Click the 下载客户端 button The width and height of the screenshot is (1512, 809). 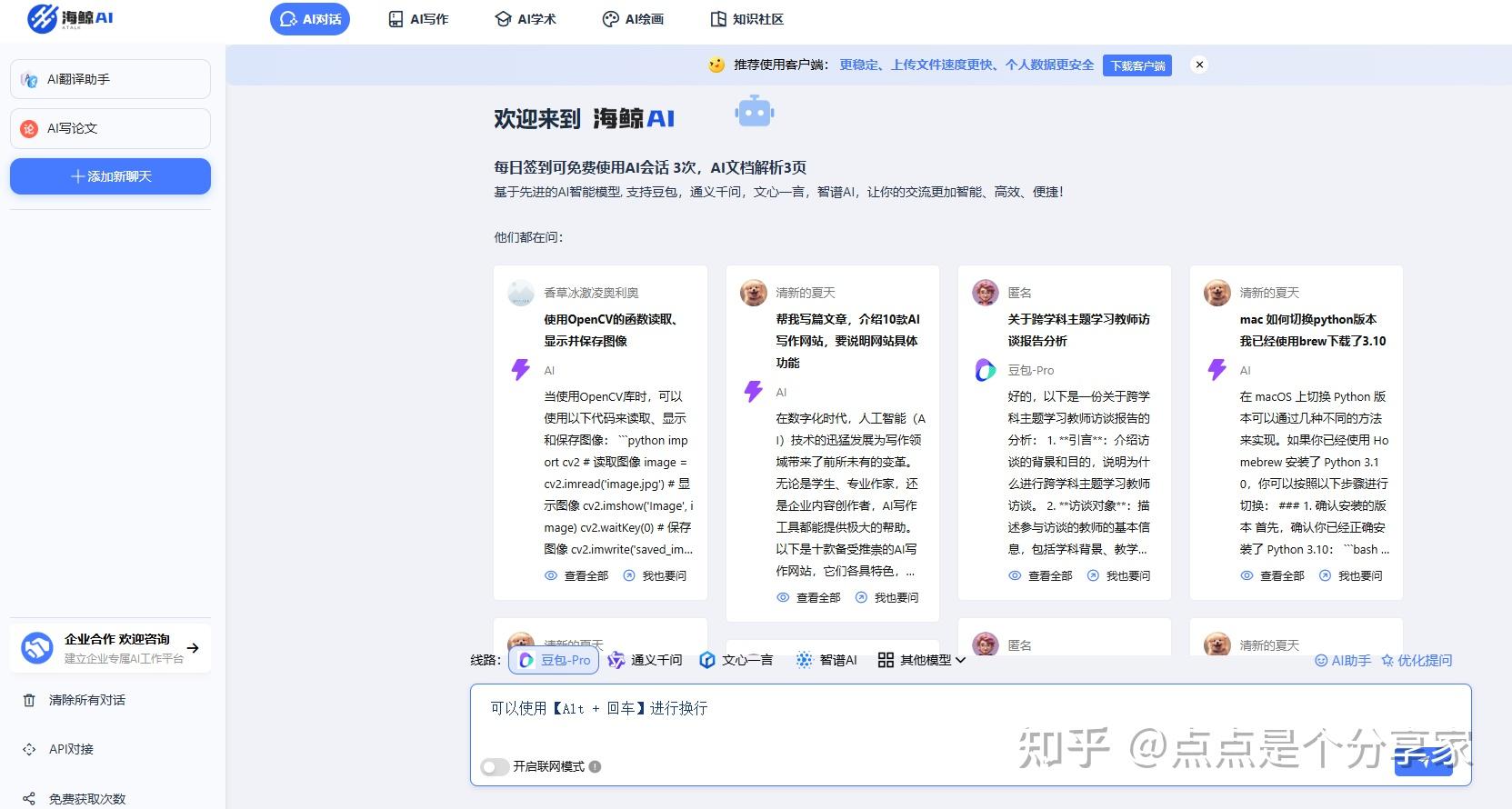click(x=1137, y=65)
